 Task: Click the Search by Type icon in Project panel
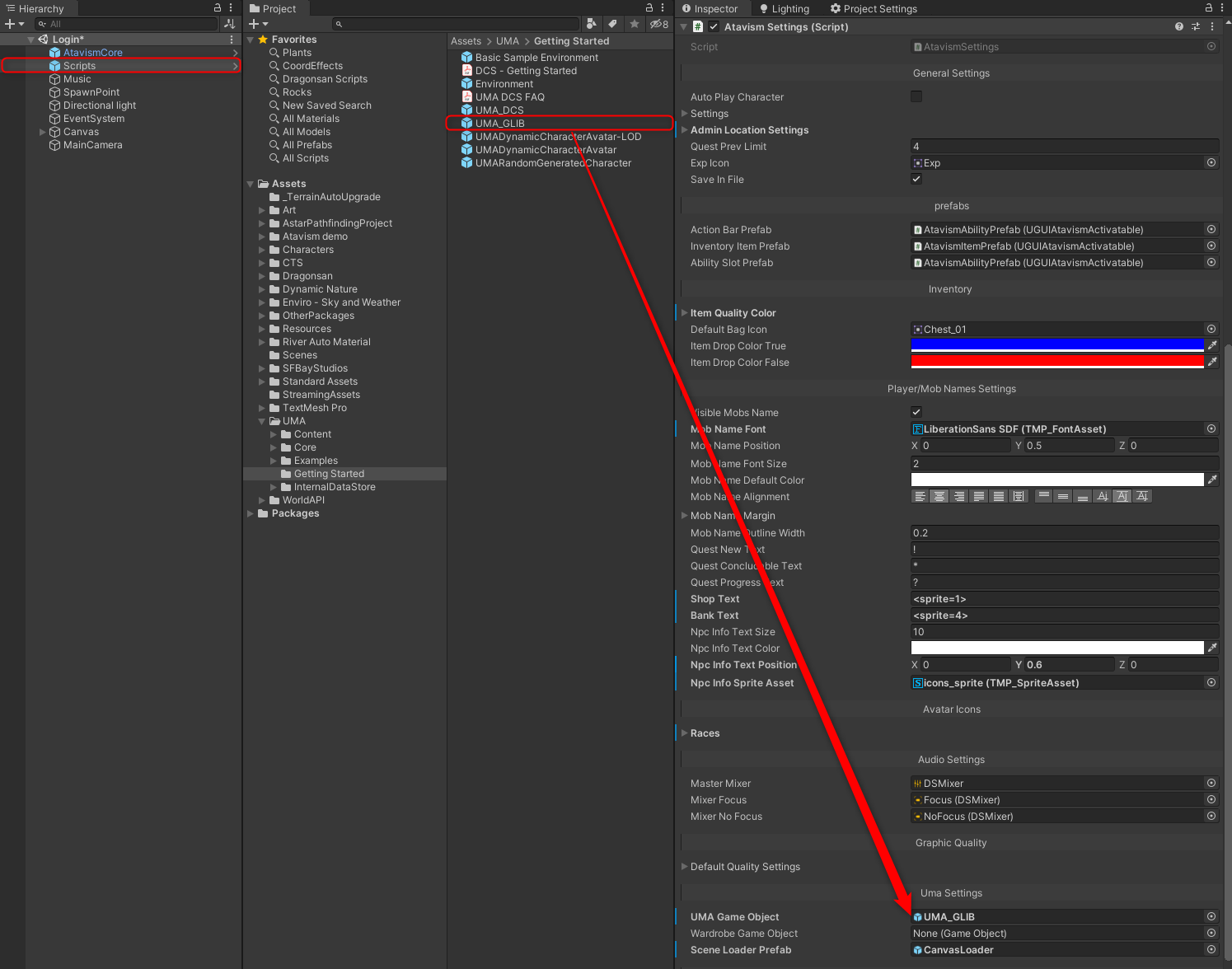point(591,24)
